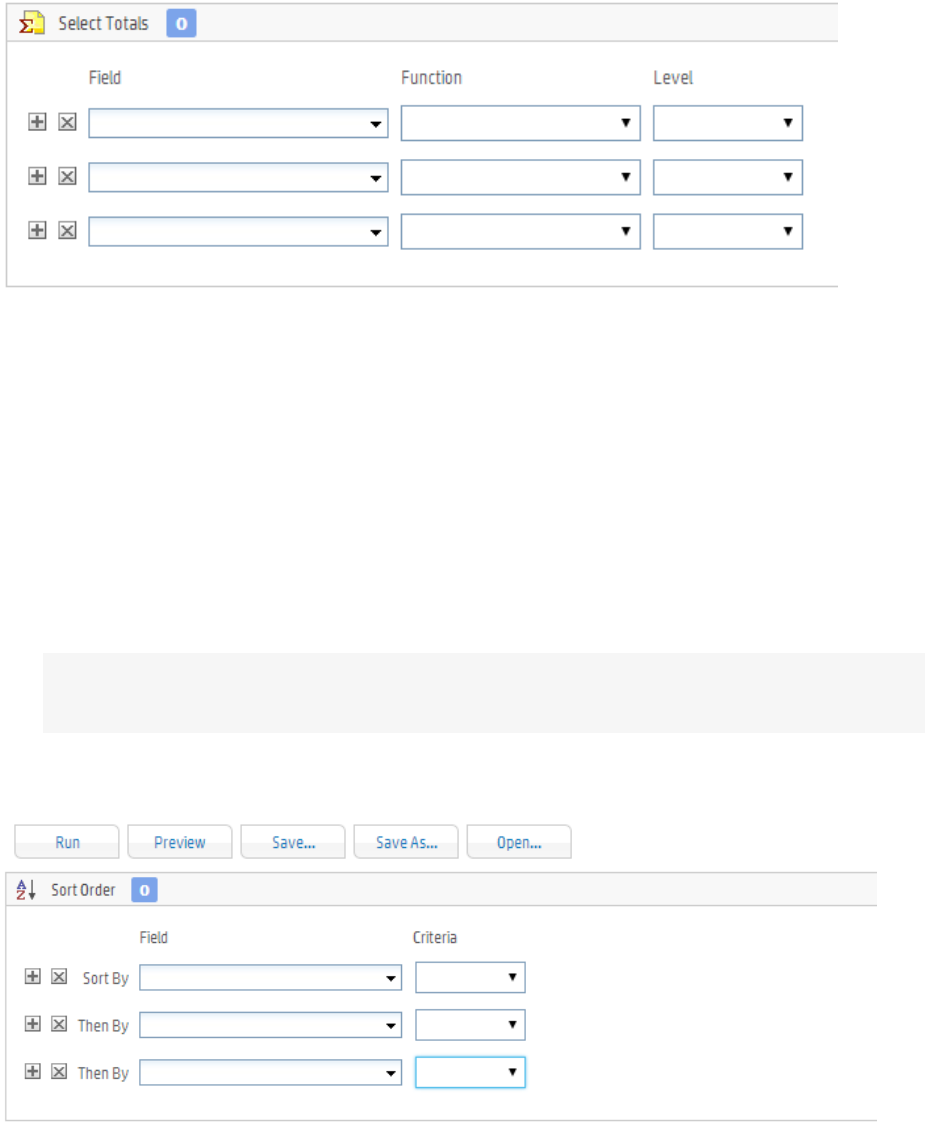This screenshot has width=925, height=1124.
Task: Click the Preview button
Action: (180, 842)
